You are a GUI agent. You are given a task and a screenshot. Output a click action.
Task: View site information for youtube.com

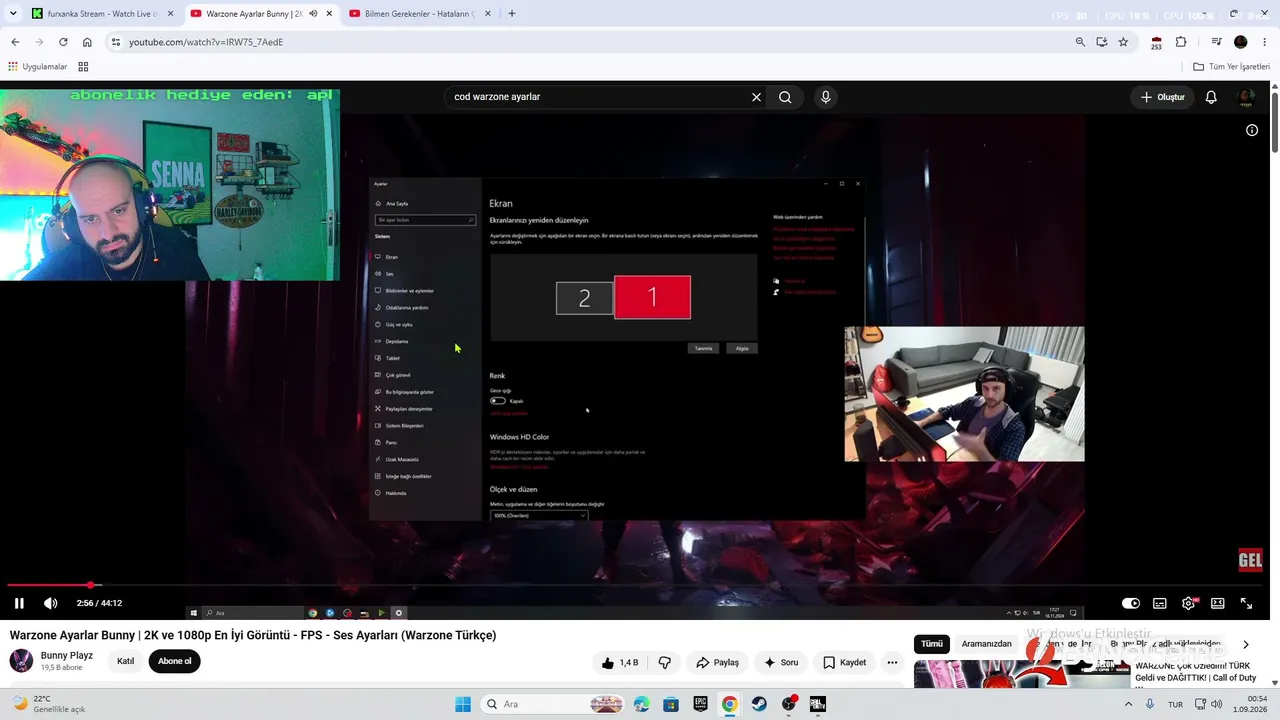116,42
